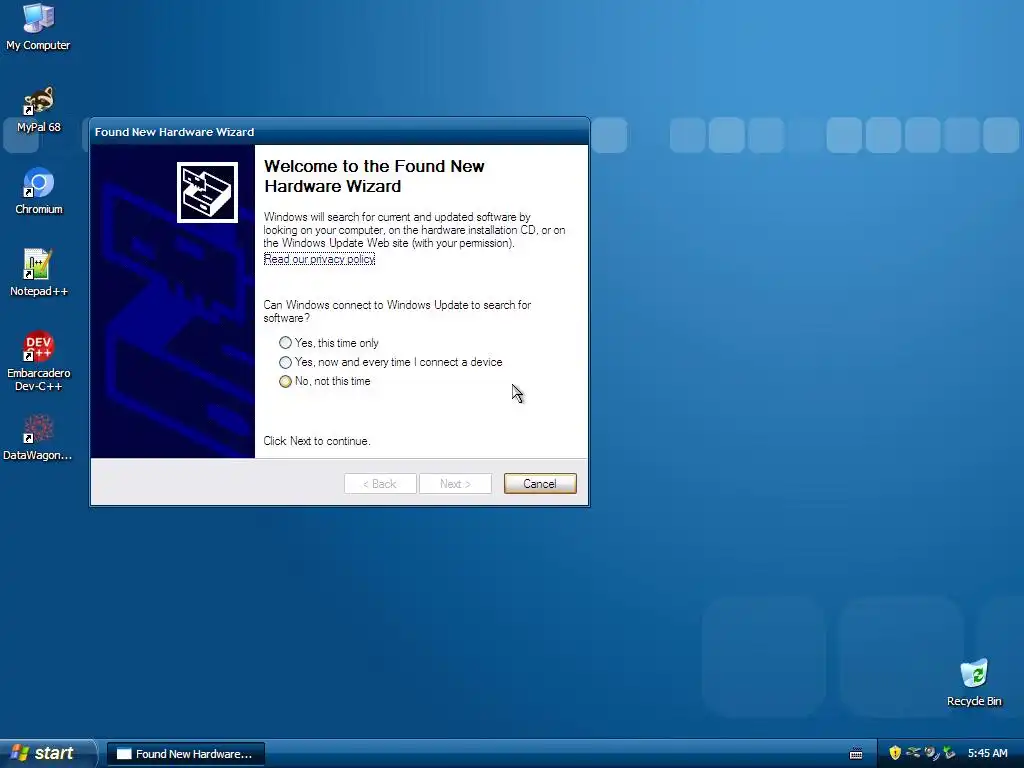The height and width of the screenshot is (768, 1024).
Task: Click the 5:45 AM taskbar clock
Action: click(987, 753)
